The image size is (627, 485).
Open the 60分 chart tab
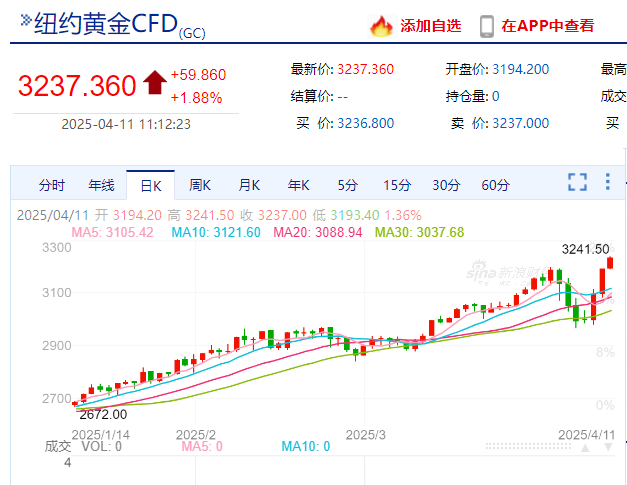[x=495, y=185]
